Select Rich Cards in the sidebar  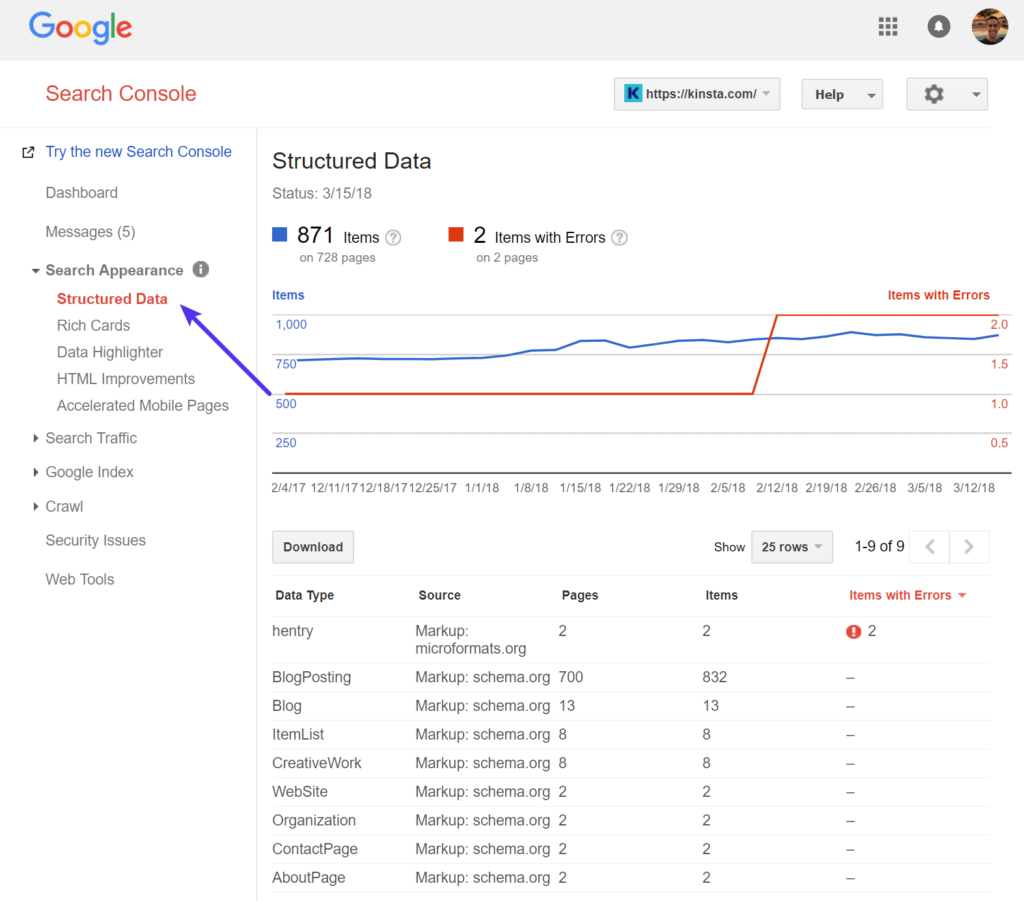(x=93, y=325)
